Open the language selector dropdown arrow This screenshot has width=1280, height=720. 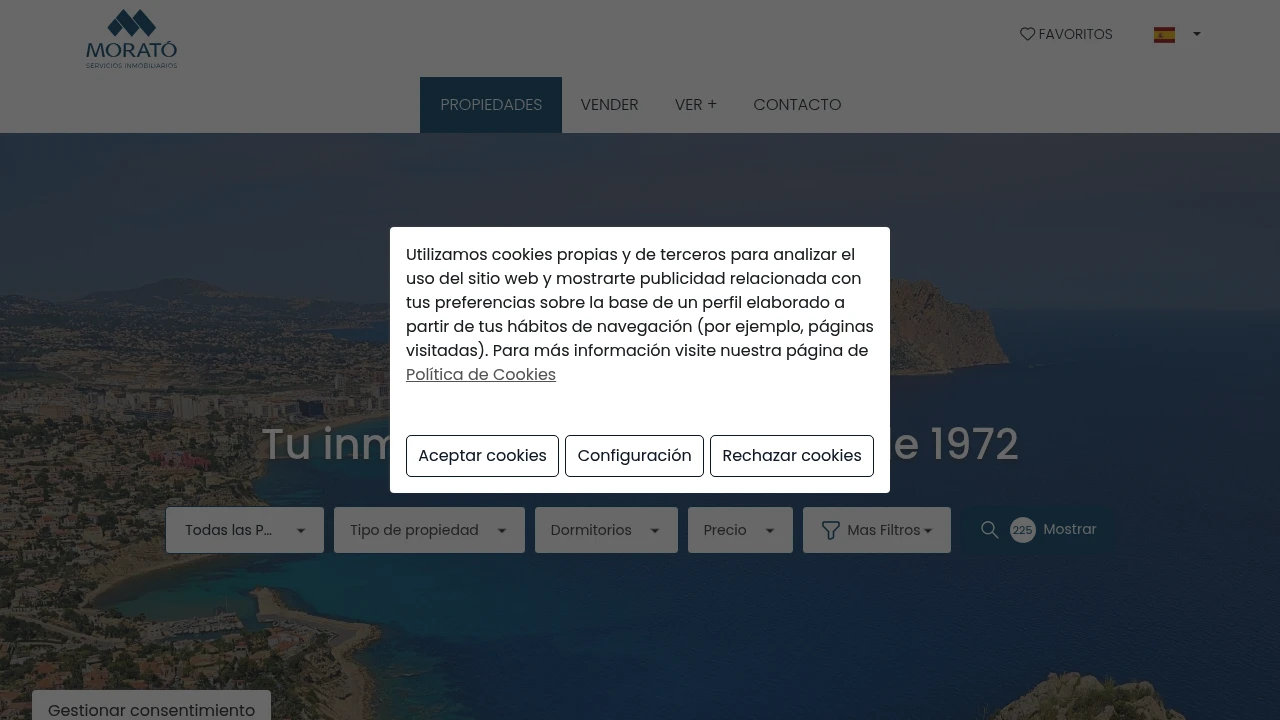pyautogui.click(x=1197, y=34)
